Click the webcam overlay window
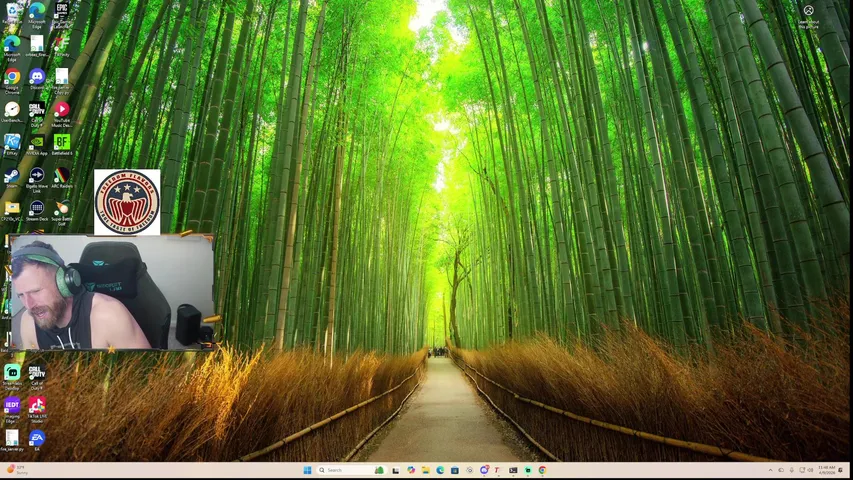 coord(112,292)
